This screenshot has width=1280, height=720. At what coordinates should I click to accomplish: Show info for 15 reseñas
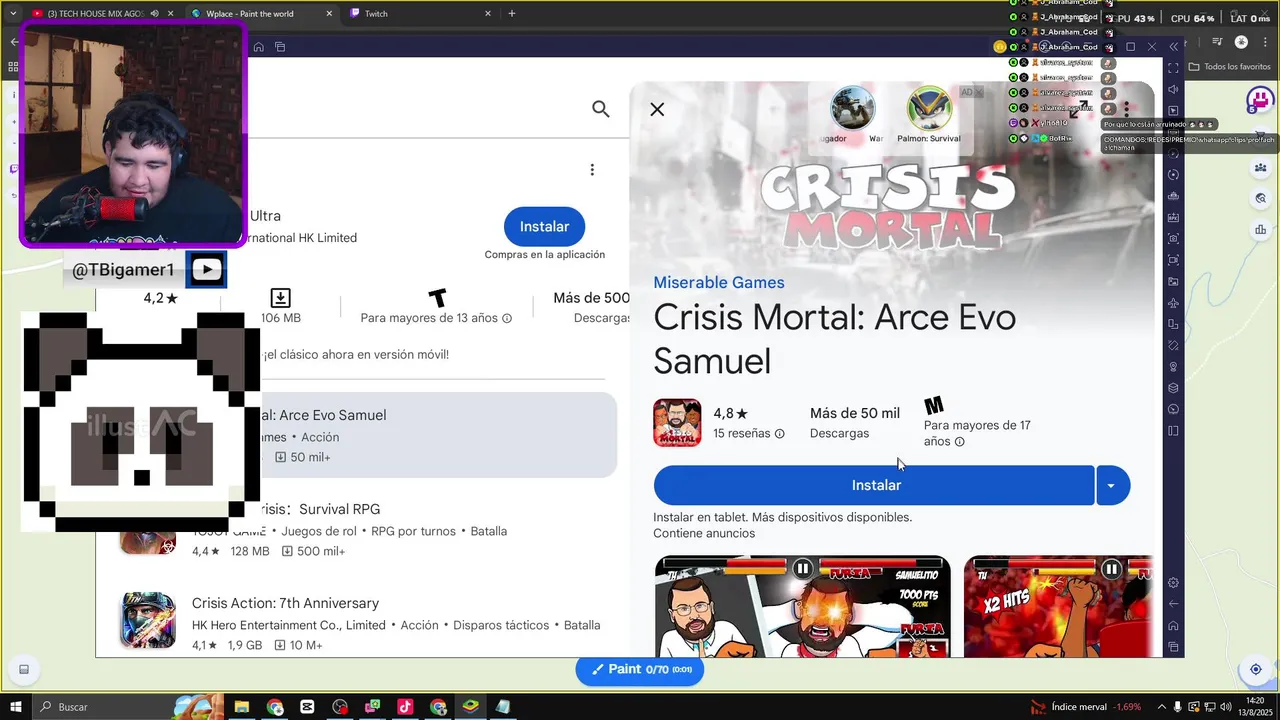pos(780,434)
